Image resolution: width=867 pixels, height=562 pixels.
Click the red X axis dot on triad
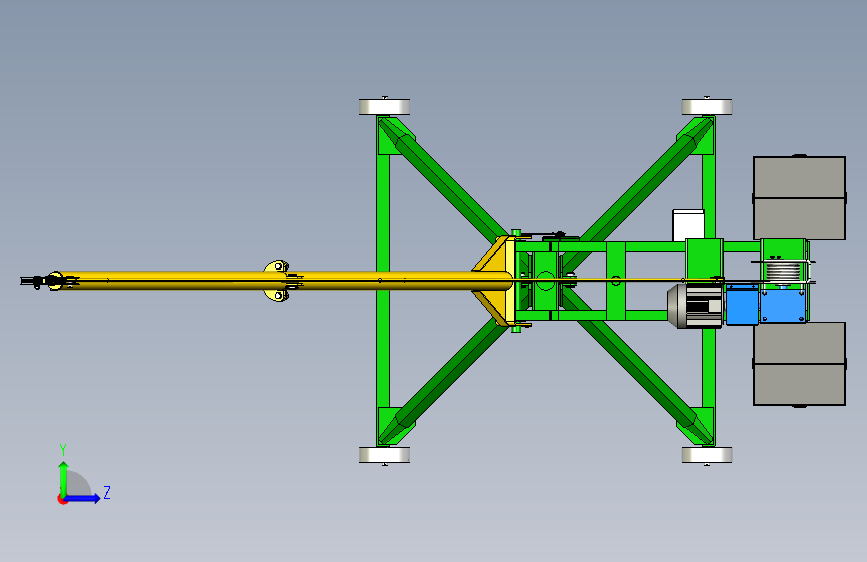(x=62, y=499)
